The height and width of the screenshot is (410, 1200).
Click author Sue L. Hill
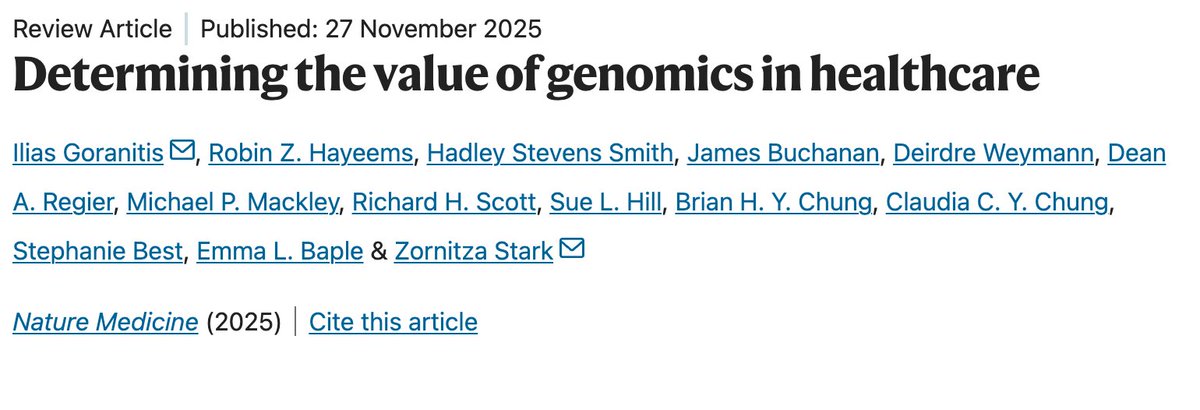[606, 203]
